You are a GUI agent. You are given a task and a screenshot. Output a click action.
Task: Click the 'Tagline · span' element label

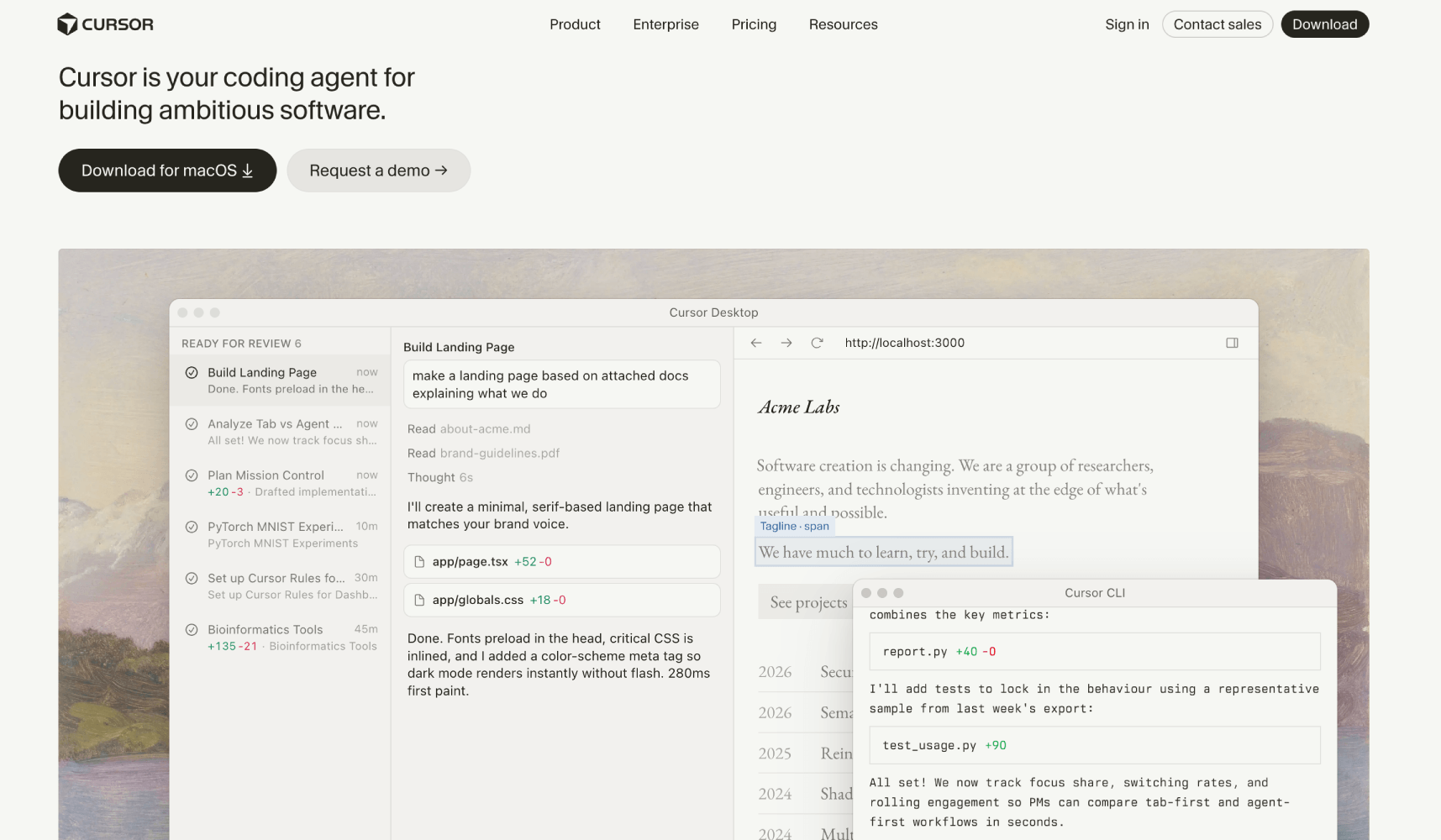click(x=794, y=527)
